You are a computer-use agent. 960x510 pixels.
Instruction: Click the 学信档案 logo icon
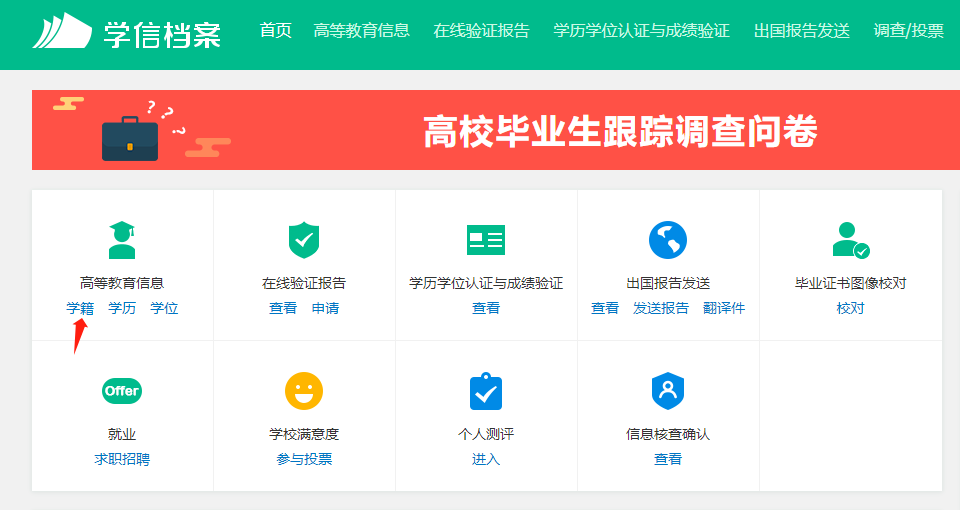62,31
